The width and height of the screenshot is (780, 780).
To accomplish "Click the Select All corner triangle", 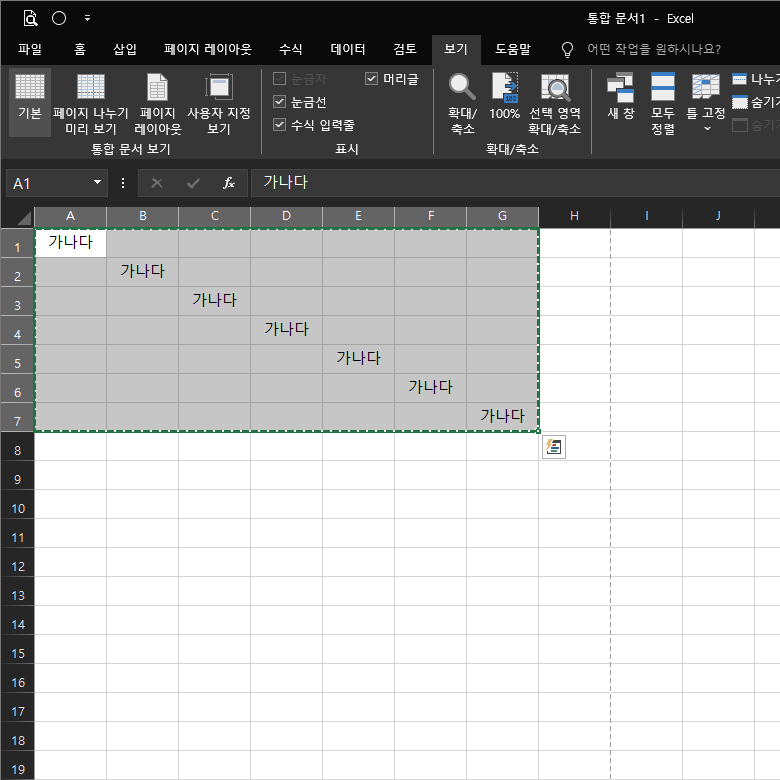I will click(22, 217).
